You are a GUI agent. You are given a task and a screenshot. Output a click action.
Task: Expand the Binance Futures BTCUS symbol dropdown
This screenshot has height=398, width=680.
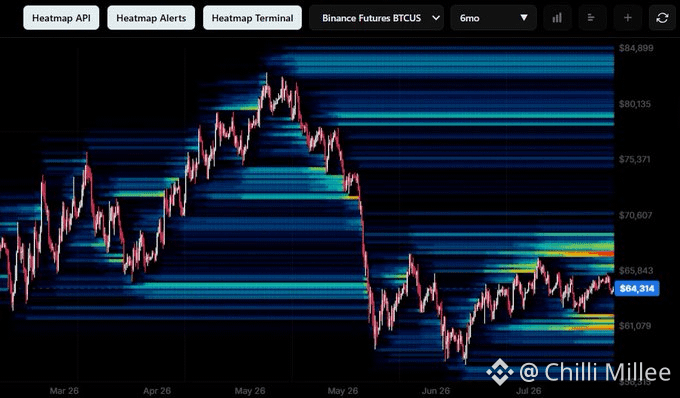(376, 18)
